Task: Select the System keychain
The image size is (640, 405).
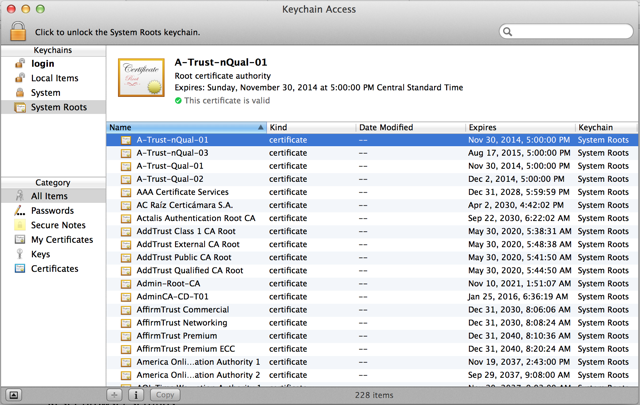Action: [53, 93]
